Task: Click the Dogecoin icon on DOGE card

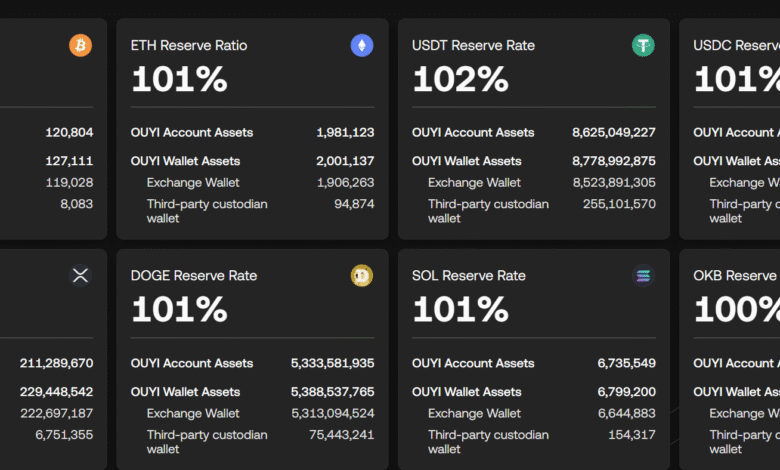Action: pos(362,276)
